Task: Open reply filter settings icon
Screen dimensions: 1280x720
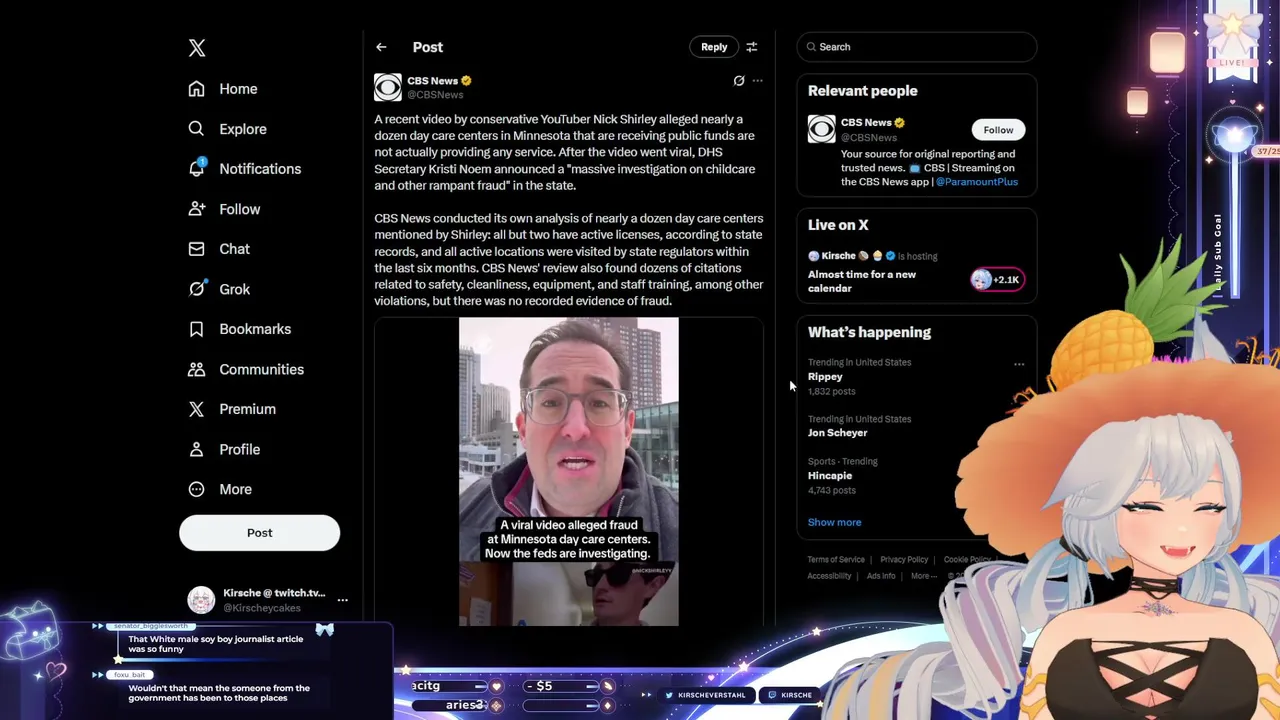Action: coord(752,47)
